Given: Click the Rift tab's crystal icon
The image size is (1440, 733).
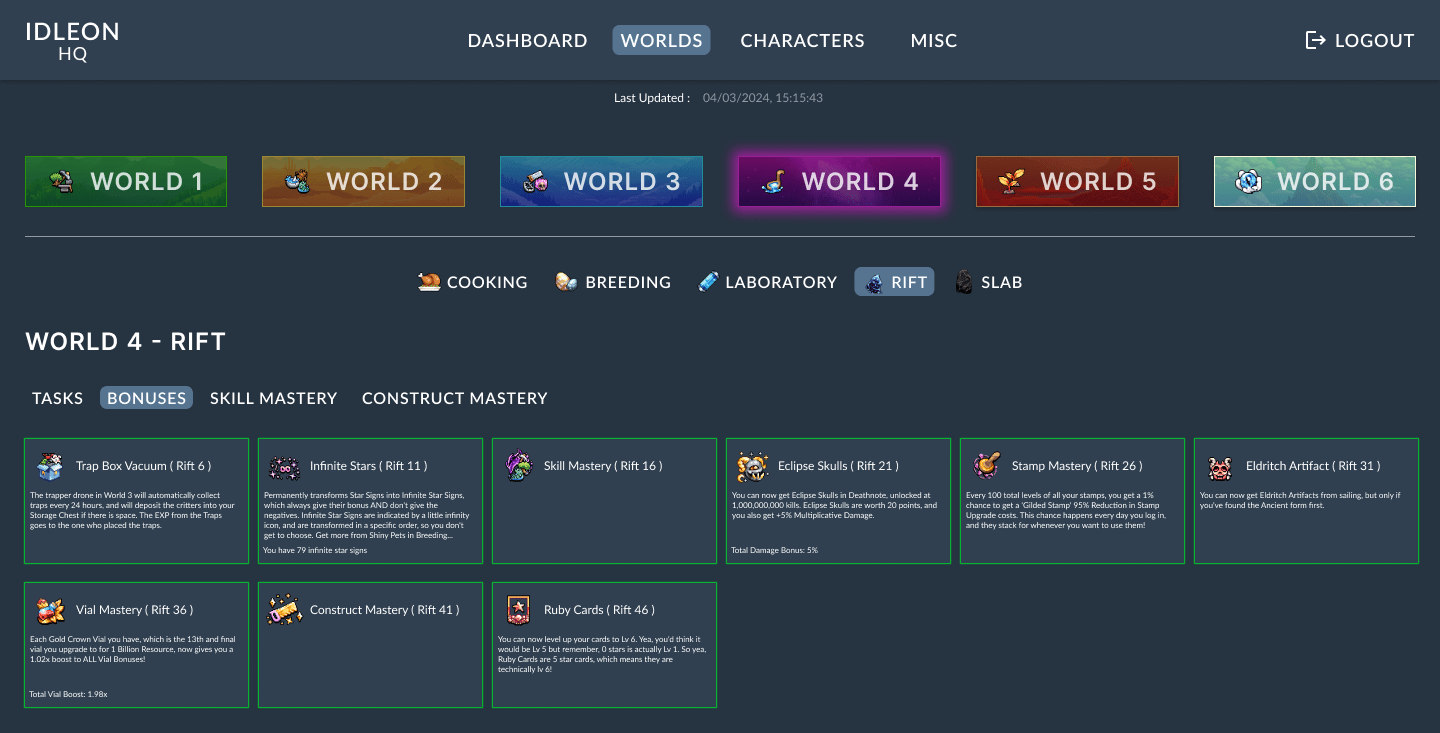Looking at the screenshot, I should click(874, 283).
